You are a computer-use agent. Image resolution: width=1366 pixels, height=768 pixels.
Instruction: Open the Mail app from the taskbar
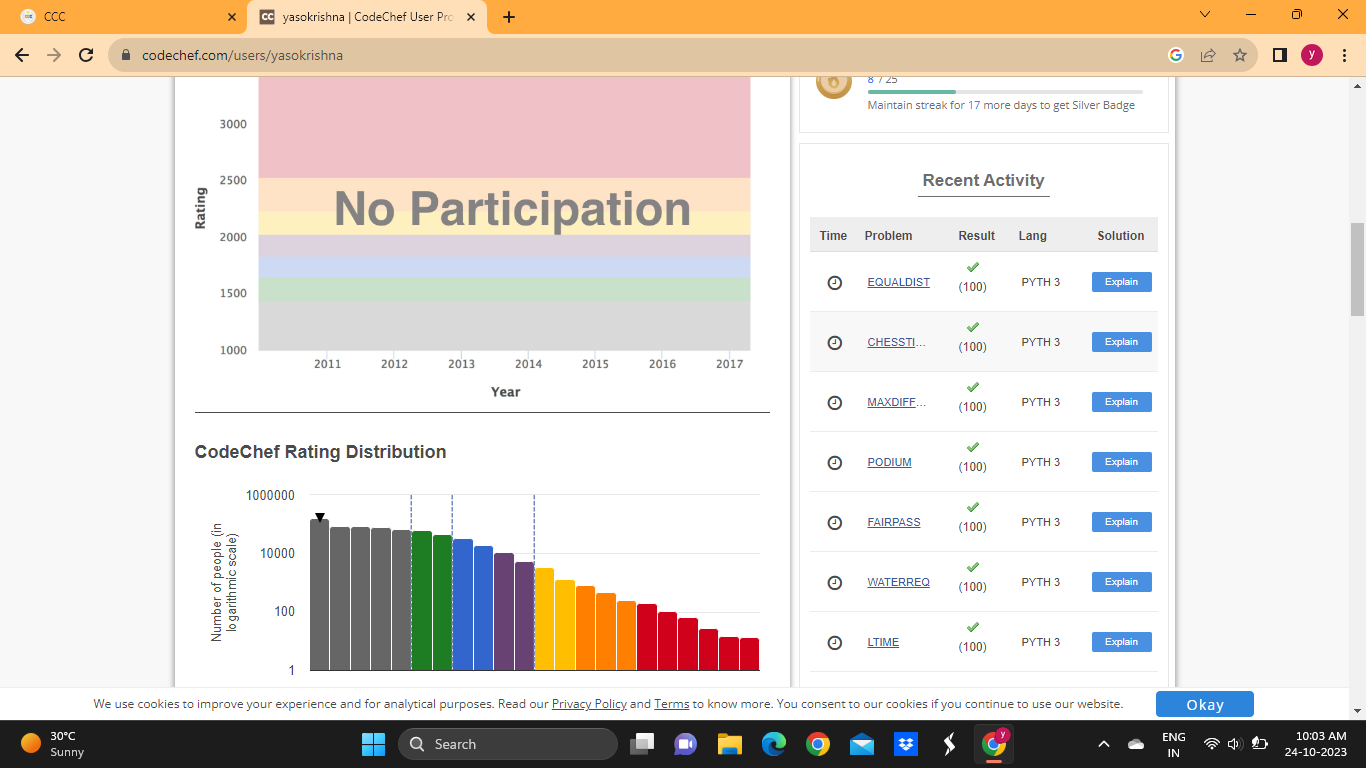tap(862, 744)
